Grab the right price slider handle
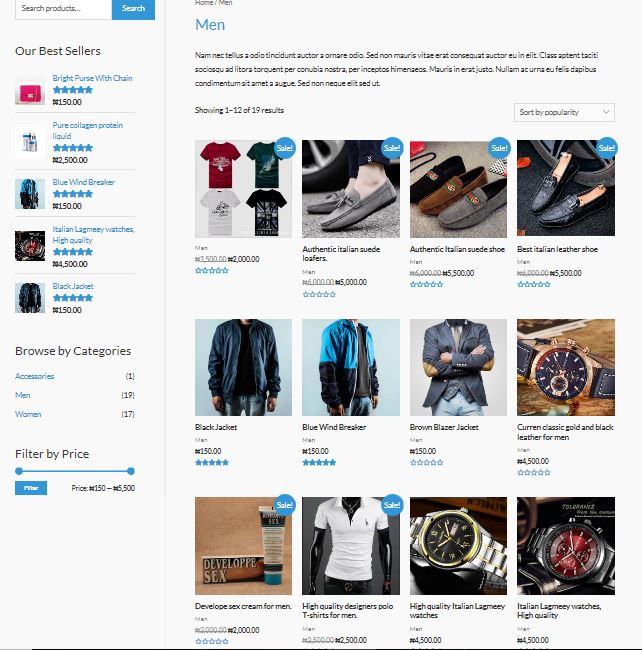642x650 pixels. (x=131, y=471)
